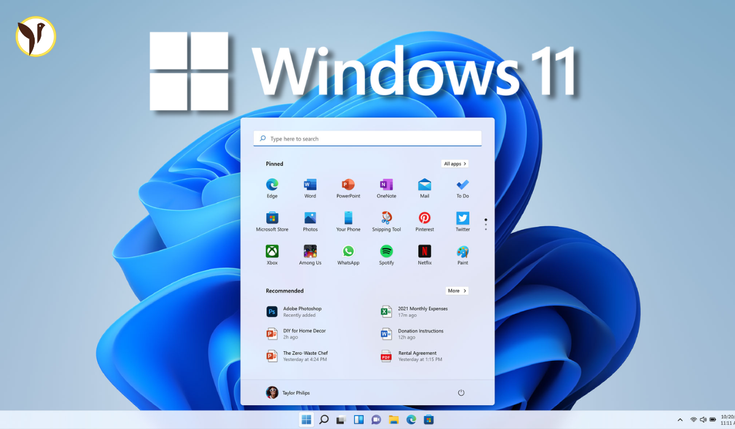Open WhatsApp from pinned apps
Screen dimensions: 735x429
[348, 255]
